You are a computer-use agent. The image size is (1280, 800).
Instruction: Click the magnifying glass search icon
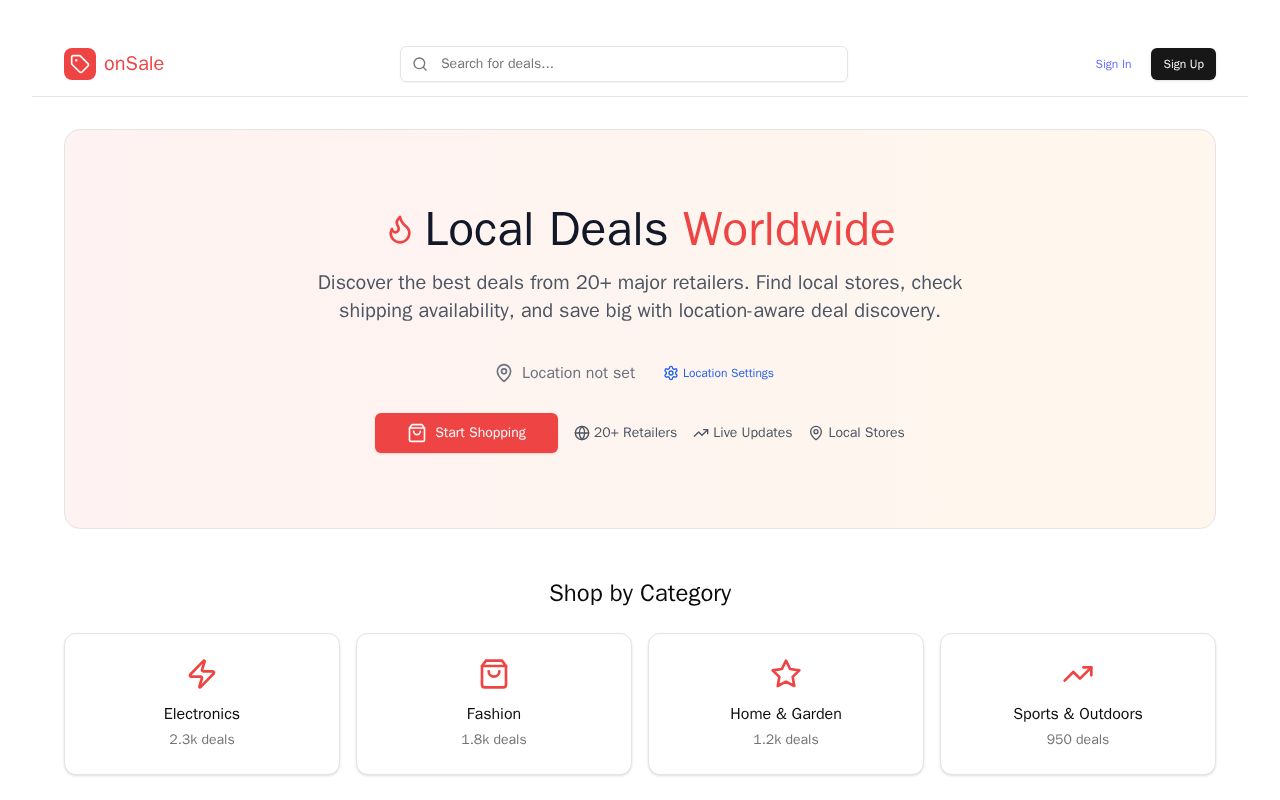420,64
